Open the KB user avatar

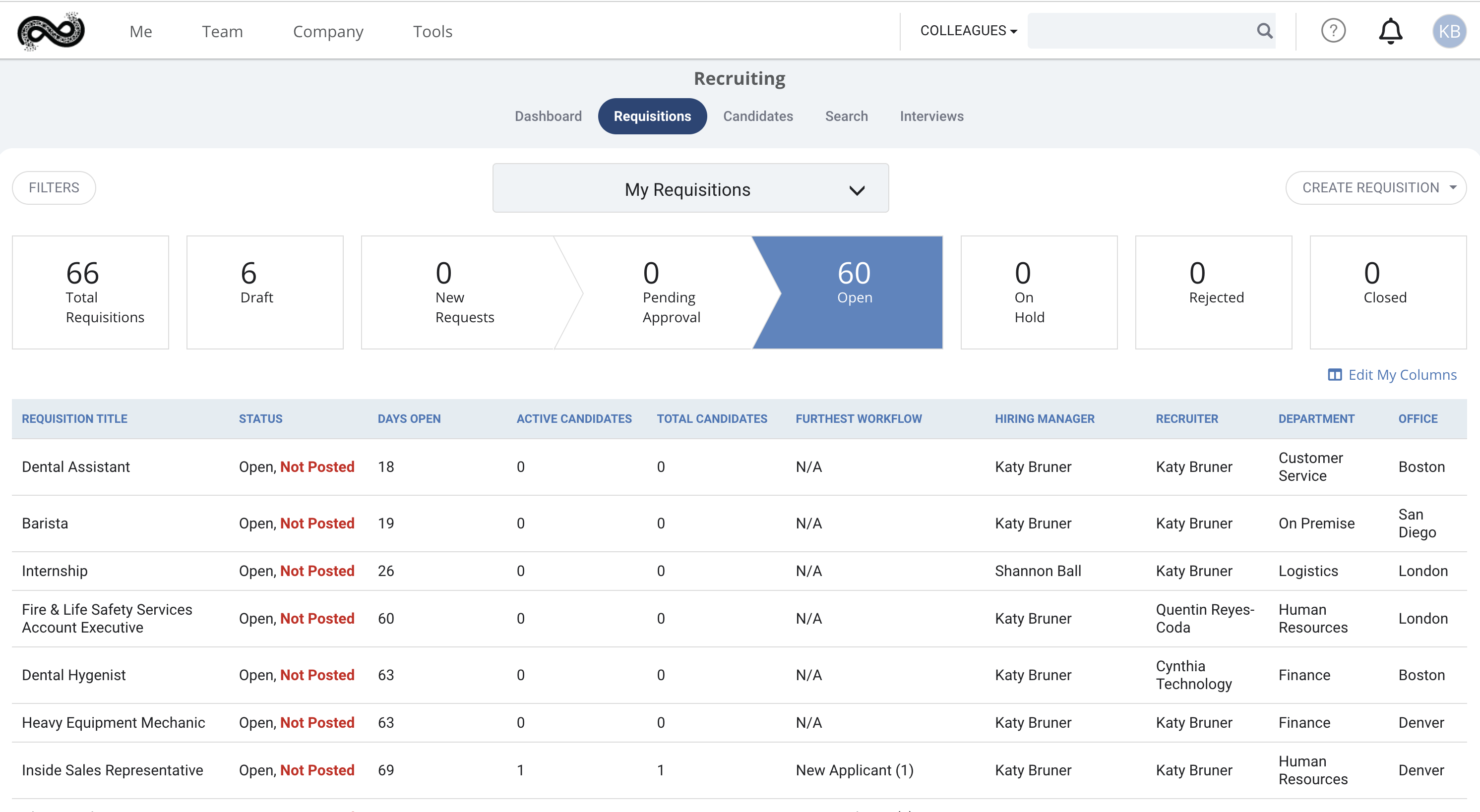point(1449,31)
